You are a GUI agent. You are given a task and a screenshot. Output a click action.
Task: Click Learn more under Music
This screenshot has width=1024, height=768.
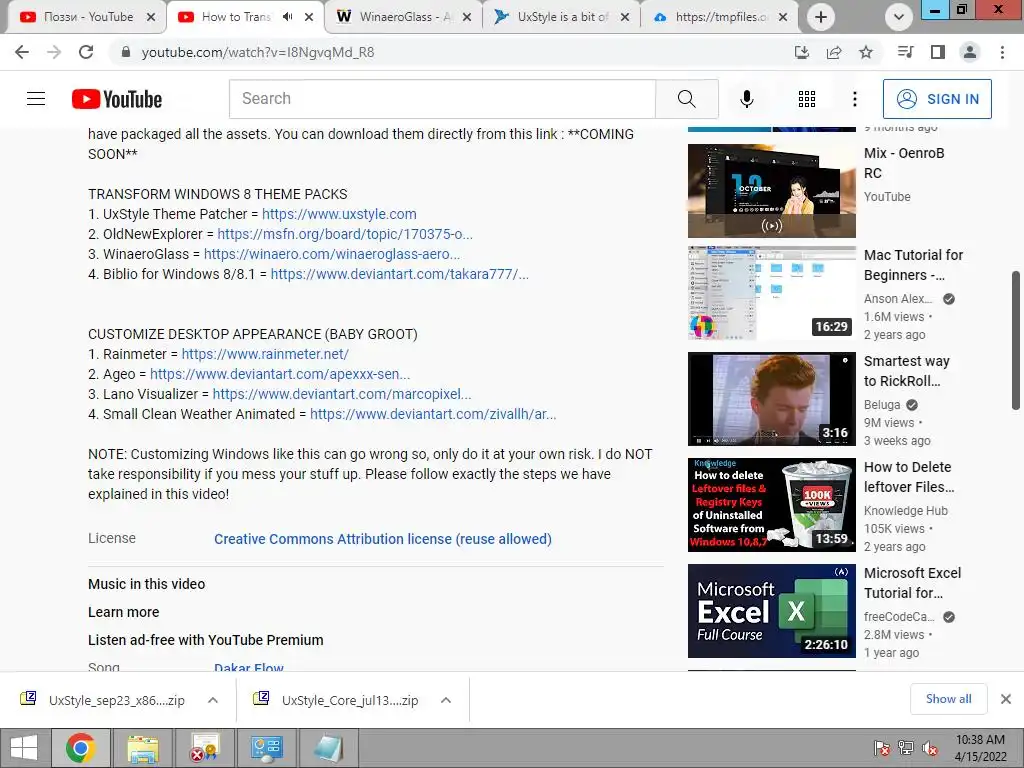[123, 612]
